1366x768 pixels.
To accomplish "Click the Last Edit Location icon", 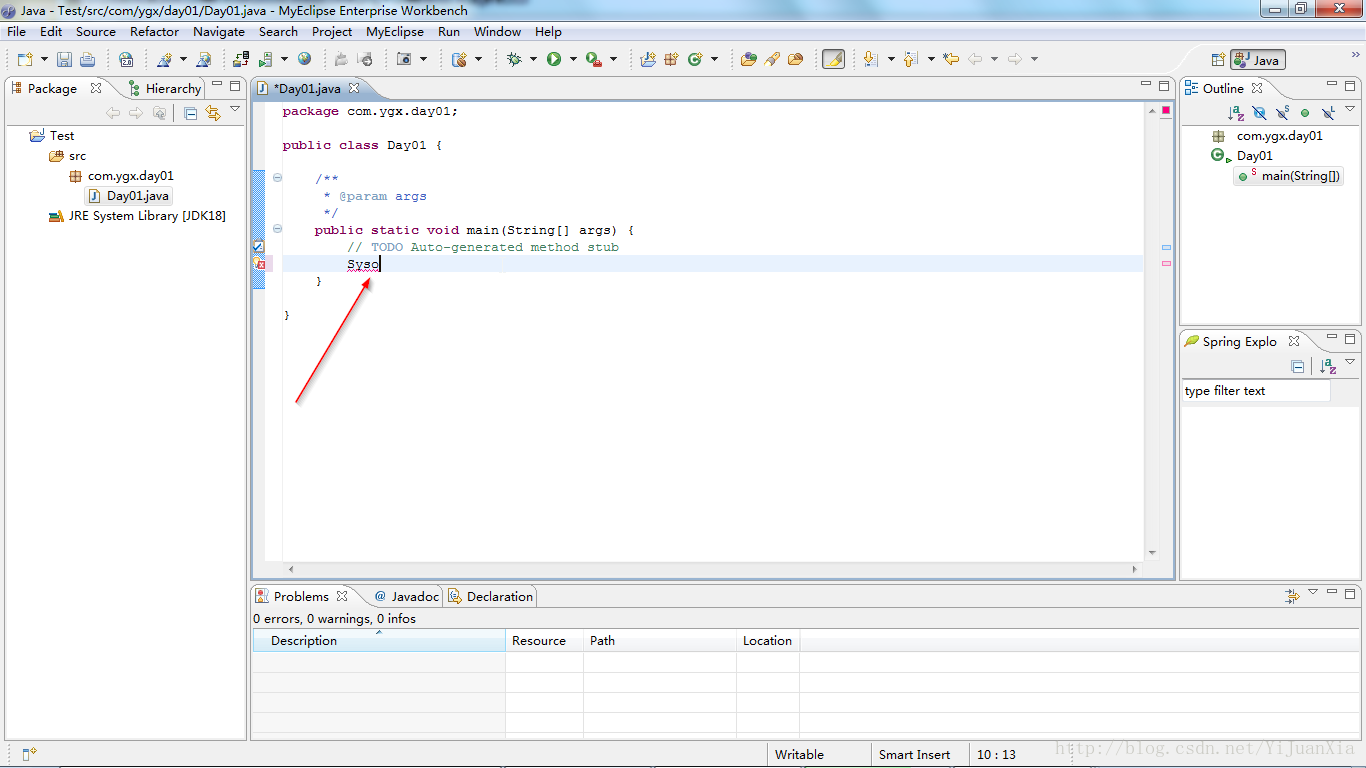I will [x=951, y=59].
